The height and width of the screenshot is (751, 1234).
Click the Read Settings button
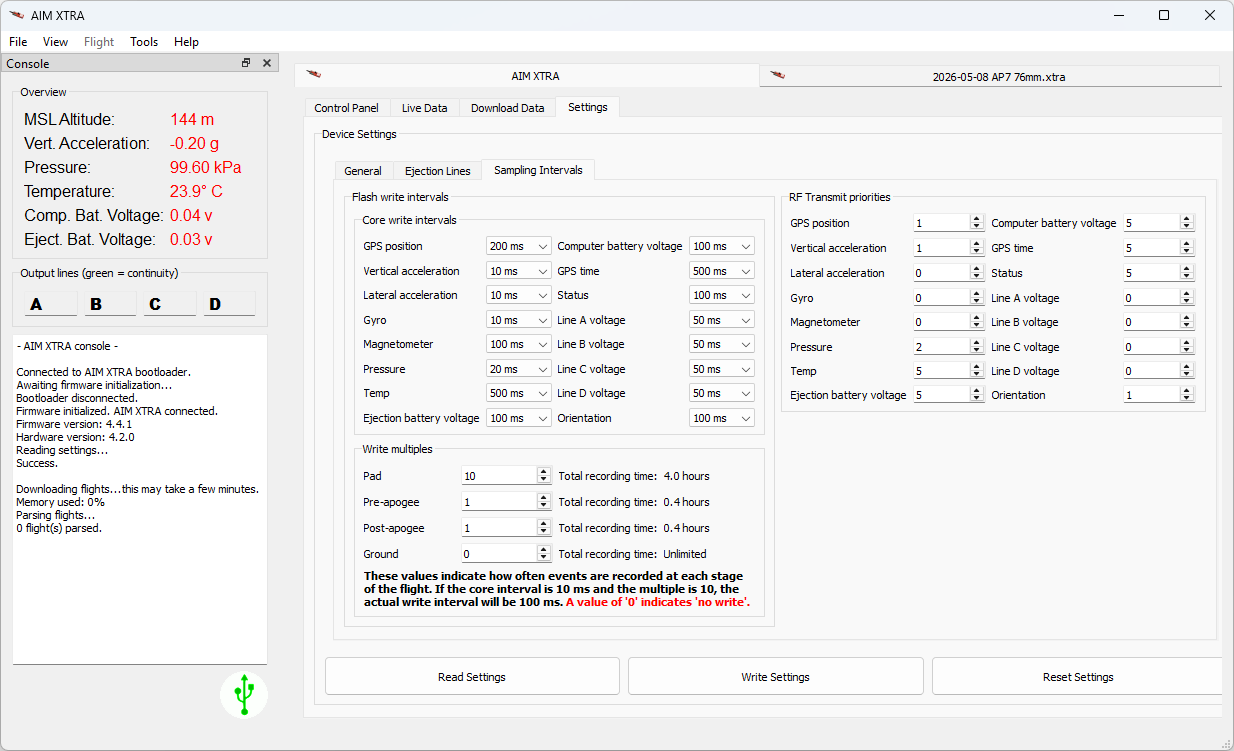coord(472,677)
